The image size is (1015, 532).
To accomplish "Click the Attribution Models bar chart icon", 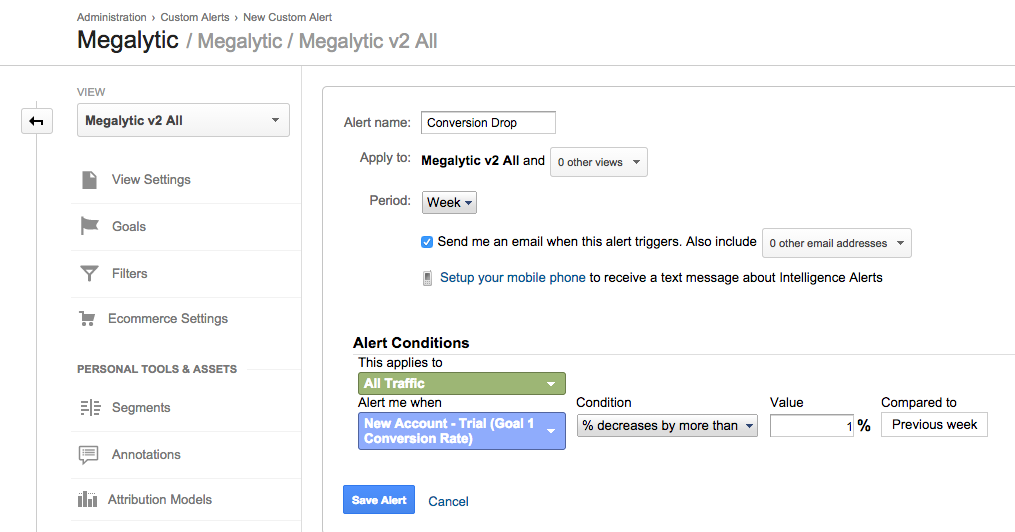I will 90,500.
